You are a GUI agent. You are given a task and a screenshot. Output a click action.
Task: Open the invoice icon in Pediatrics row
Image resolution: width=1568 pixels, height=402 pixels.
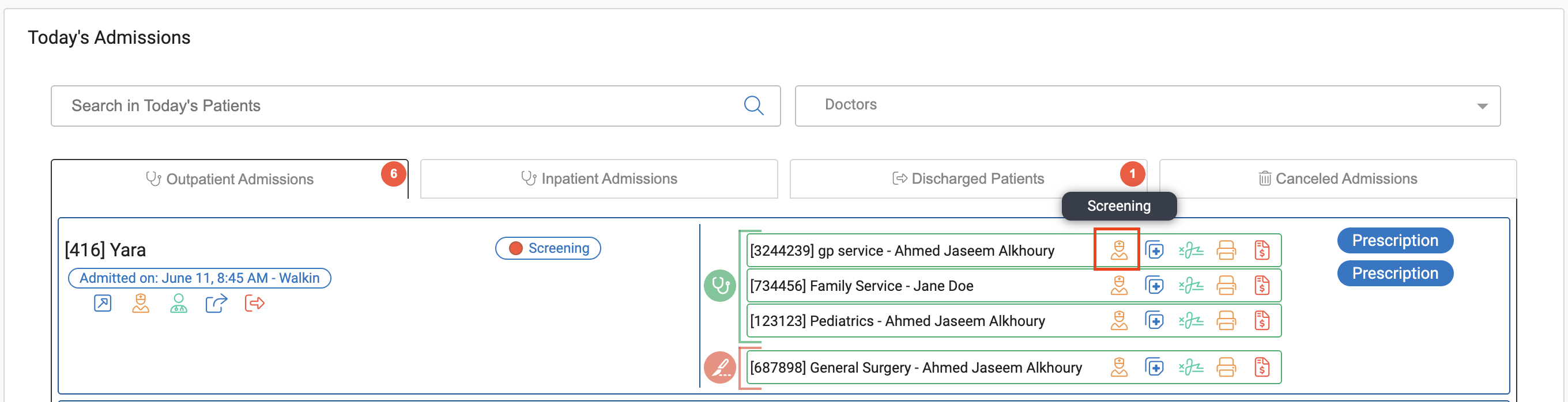point(1261,320)
